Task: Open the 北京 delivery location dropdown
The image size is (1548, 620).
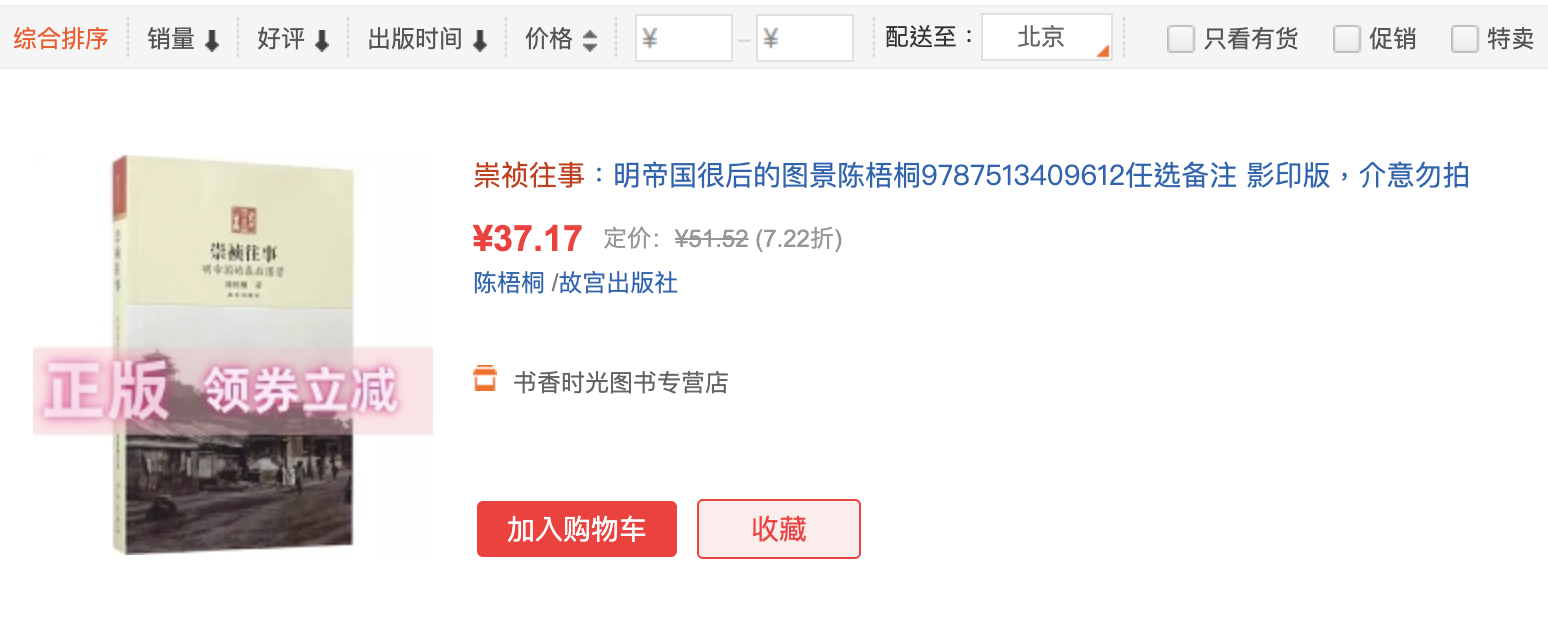Action: [x=1047, y=38]
